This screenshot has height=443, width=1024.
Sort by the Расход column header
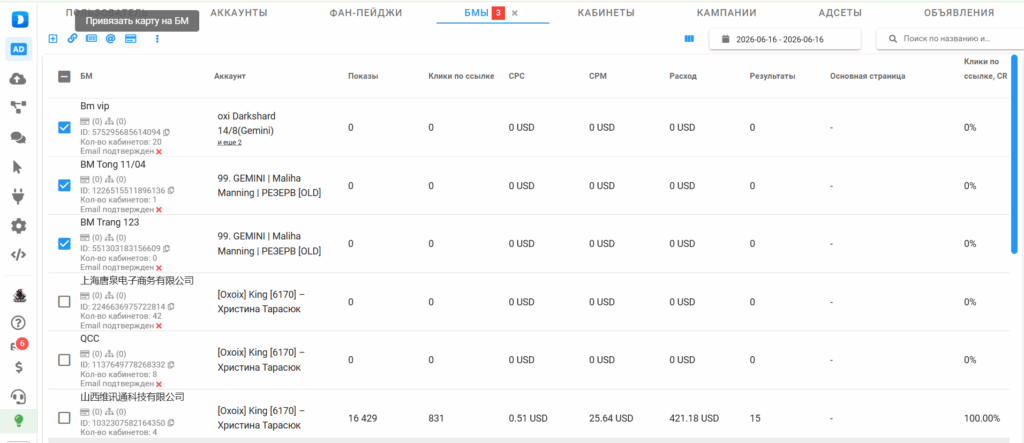tap(683, 76)
